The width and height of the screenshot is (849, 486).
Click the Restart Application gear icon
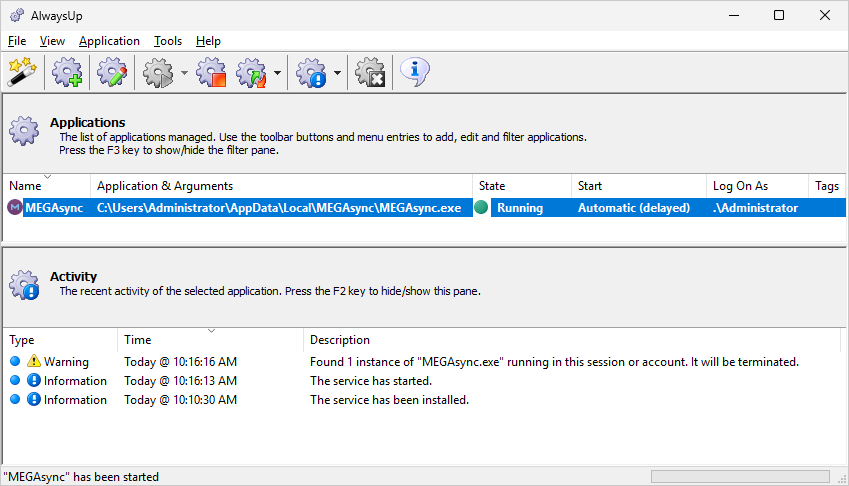[251, 73]
